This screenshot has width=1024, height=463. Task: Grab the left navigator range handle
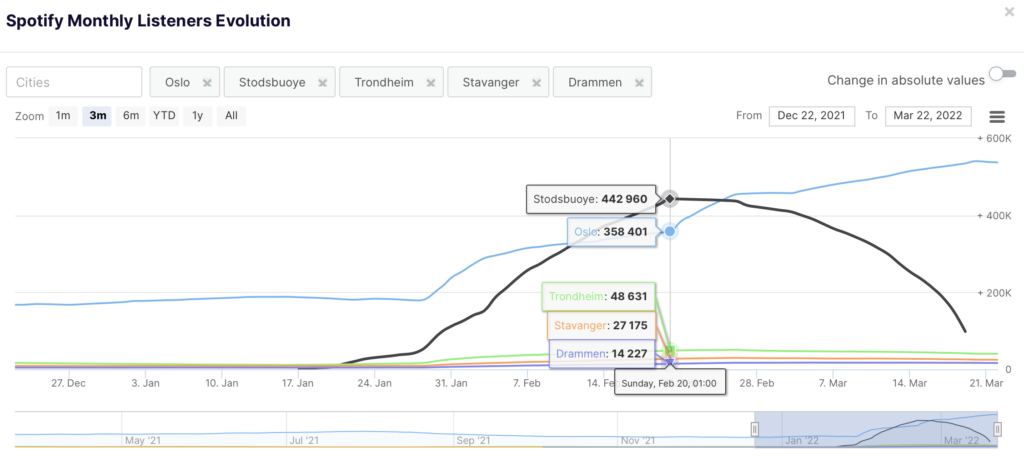coord(755,429)
